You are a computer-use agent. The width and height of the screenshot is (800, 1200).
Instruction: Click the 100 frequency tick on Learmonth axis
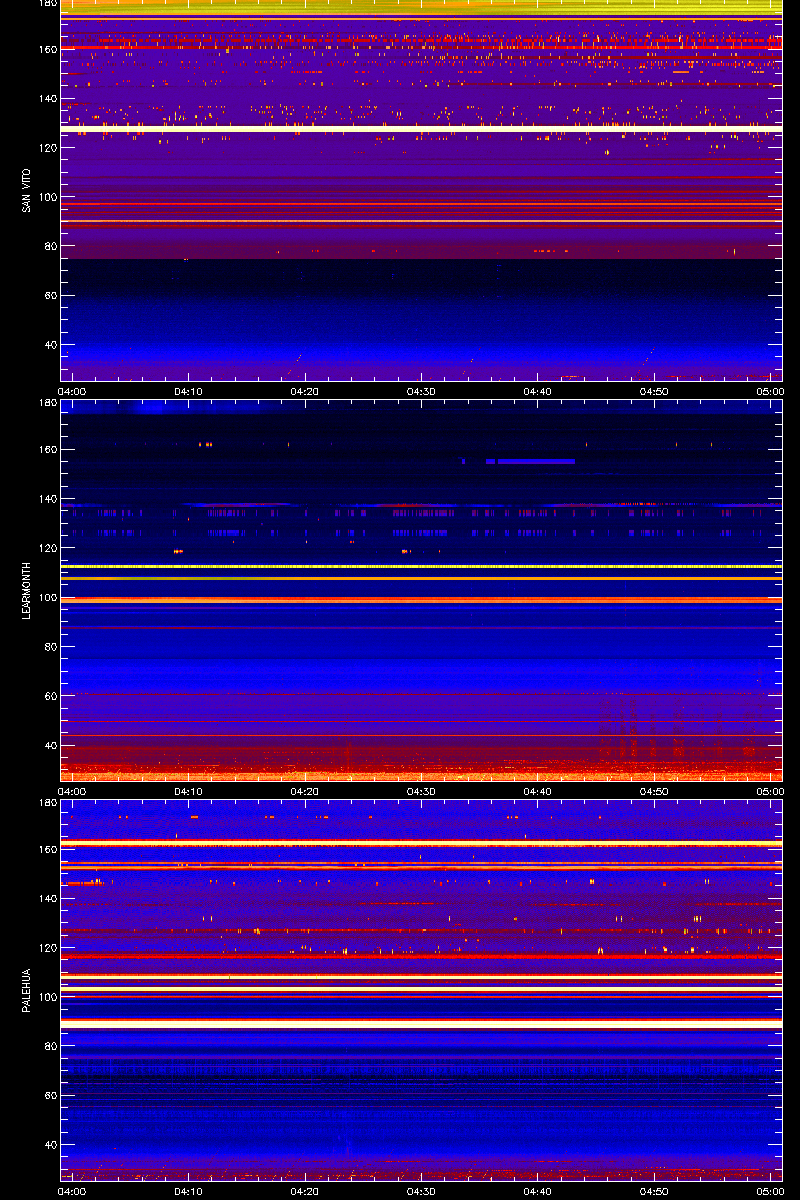(x=47, y=597)
